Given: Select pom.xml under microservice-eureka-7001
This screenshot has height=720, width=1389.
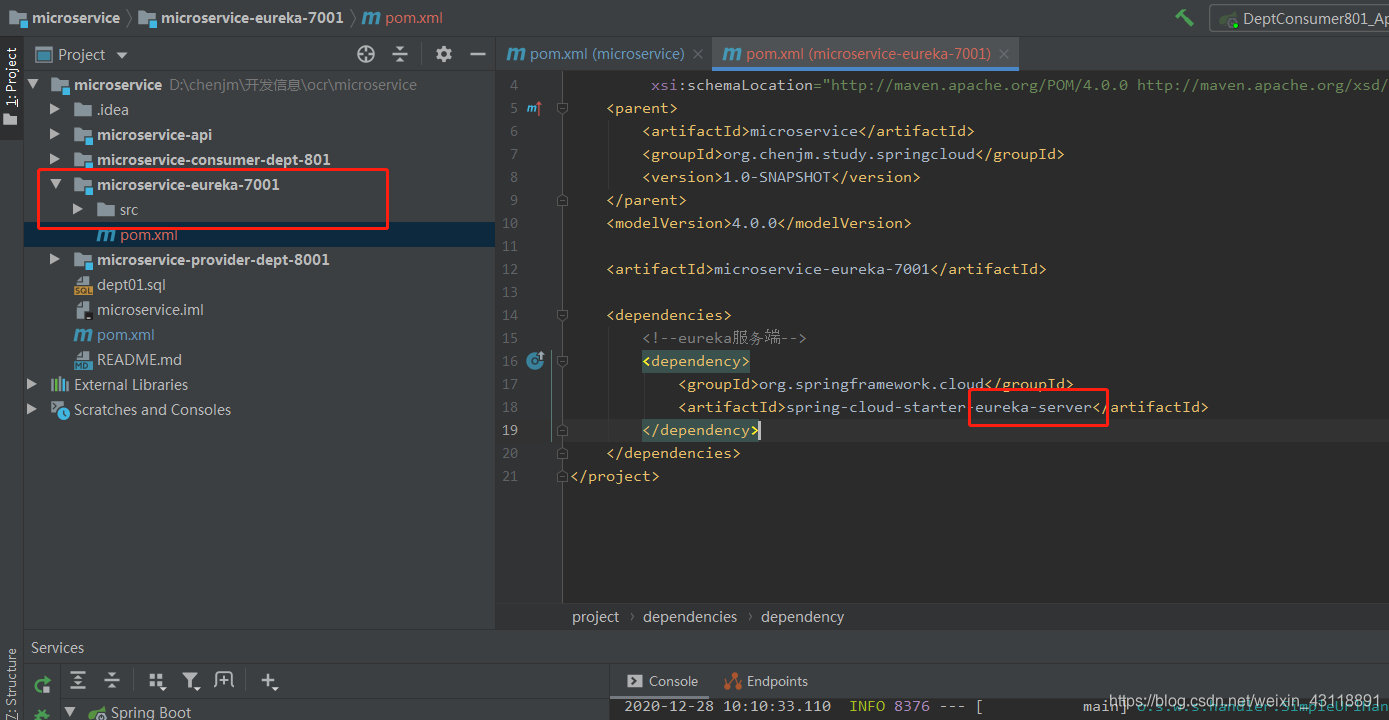Looking at the screenshot, I should point(148,235).
